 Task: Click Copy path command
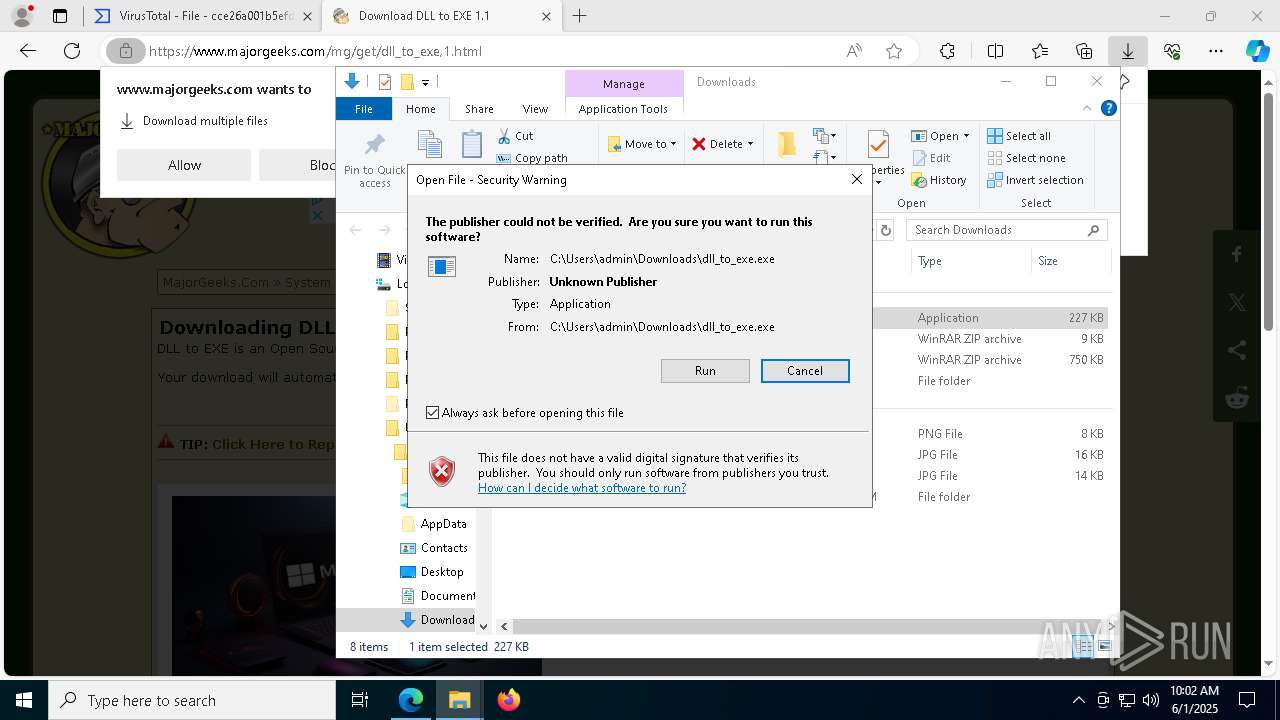pos(532,158)
